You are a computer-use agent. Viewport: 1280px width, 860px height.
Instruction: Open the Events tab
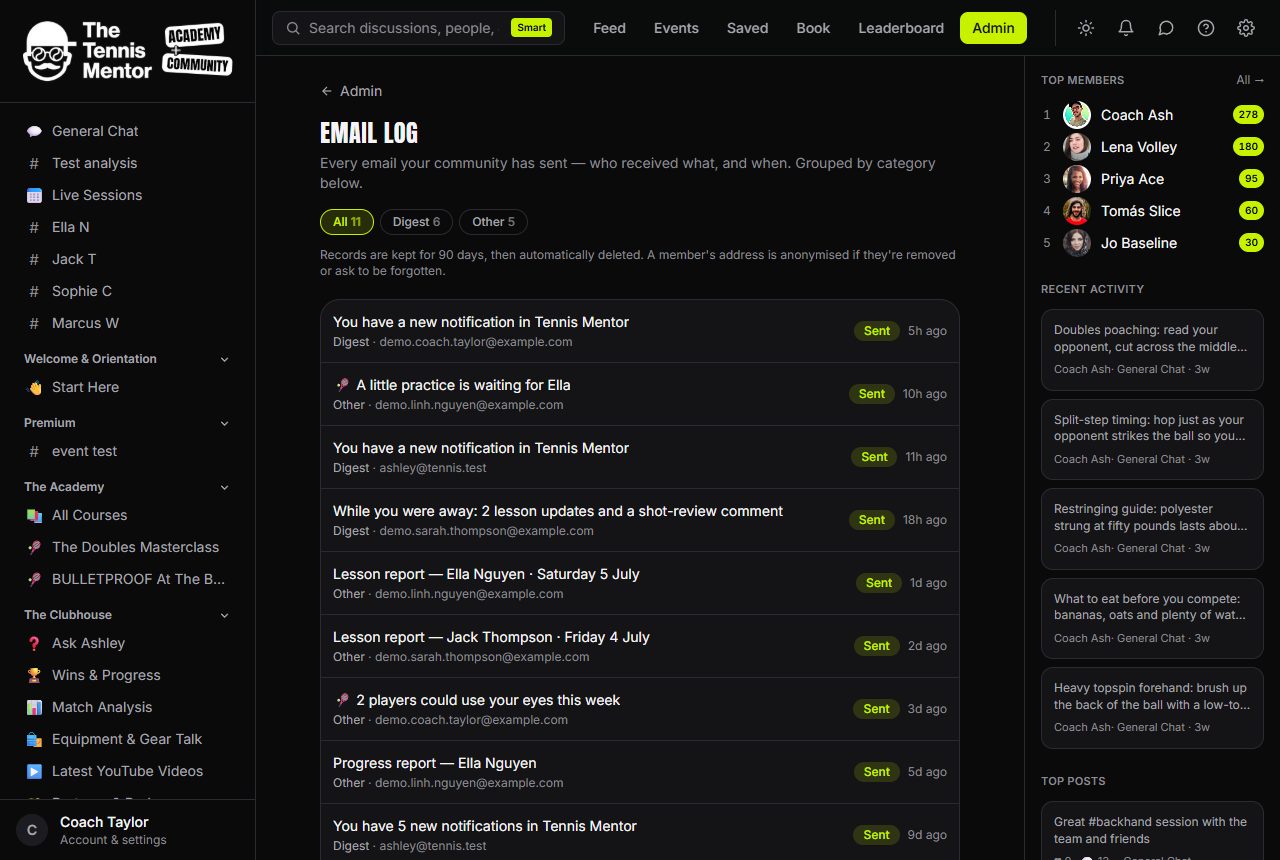pos(676,28)
